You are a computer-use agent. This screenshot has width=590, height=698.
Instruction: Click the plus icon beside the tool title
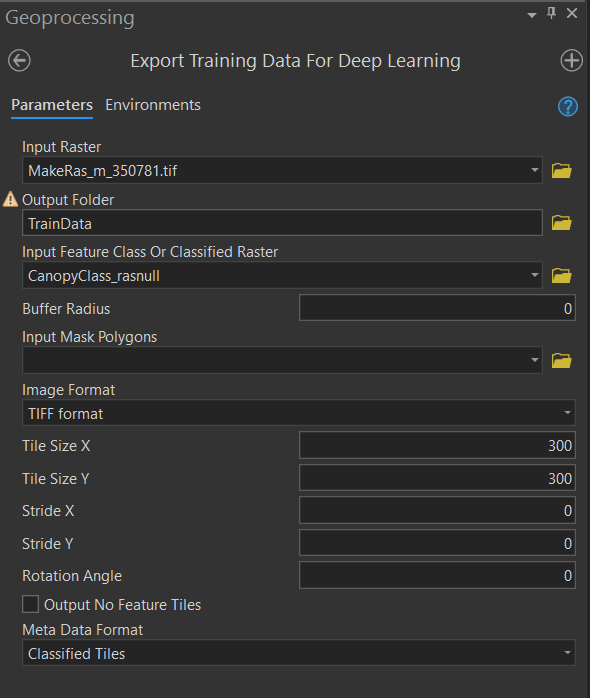click(571, 61)
